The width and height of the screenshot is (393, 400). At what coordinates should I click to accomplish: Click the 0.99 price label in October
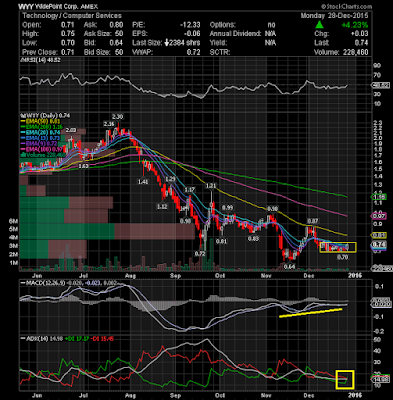(x=227, y=208)
